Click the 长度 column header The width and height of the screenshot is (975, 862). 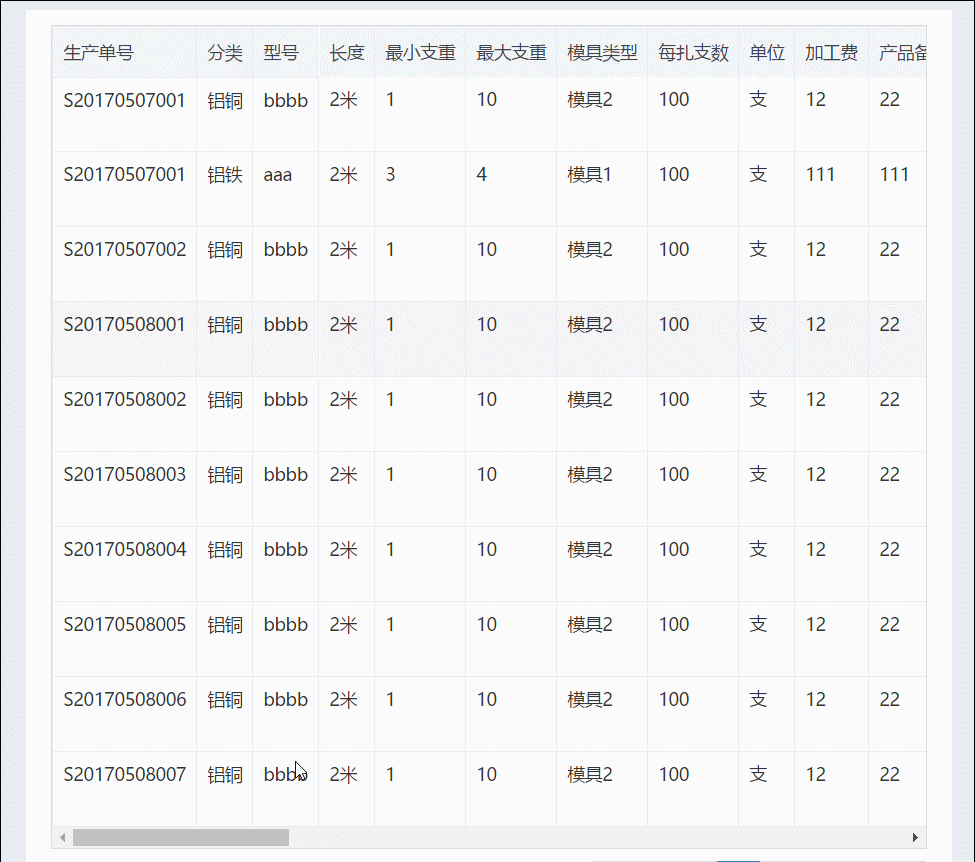pos(347,53)
